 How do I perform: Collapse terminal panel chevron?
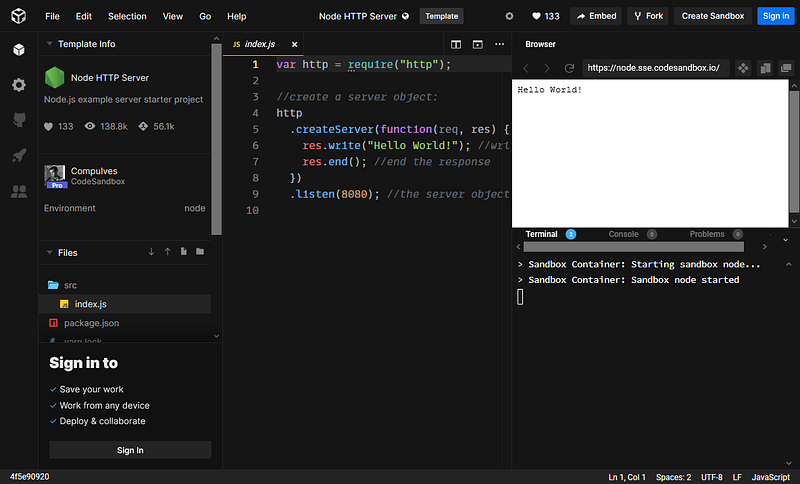[x=786, y=240]
